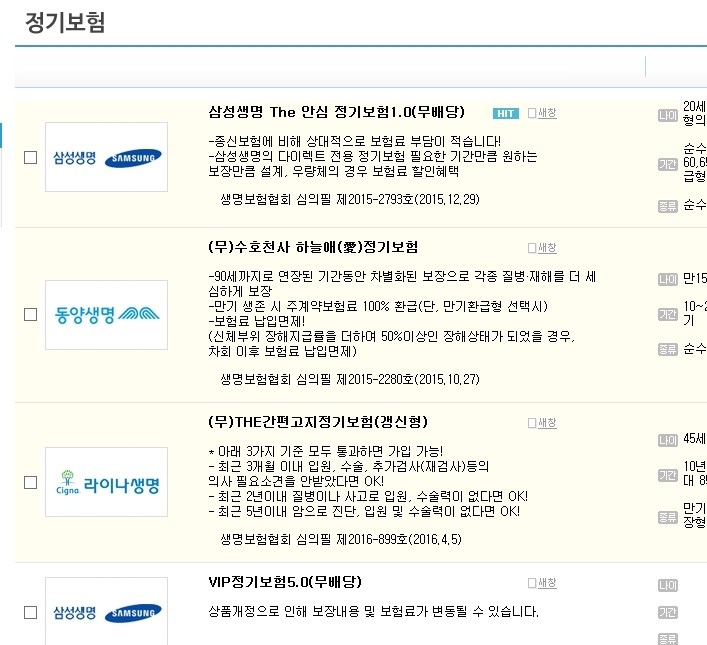This screenshot has height=645, width=707.
Task: Click the 정기보험 page heading
Action: click(x=65, y=22)
